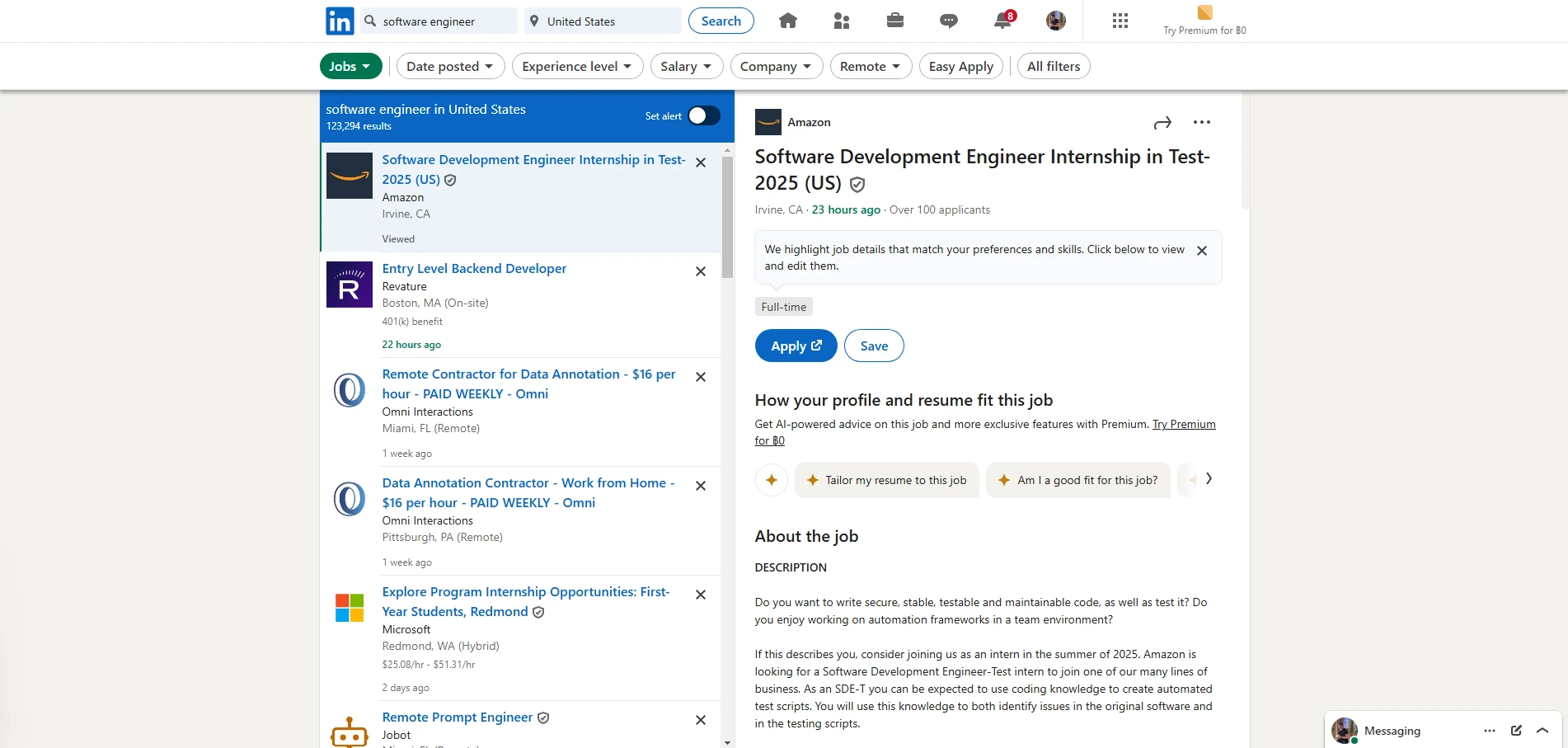Click the 123,294 results text
This screenshot has height=748, width=1568.
359,126
